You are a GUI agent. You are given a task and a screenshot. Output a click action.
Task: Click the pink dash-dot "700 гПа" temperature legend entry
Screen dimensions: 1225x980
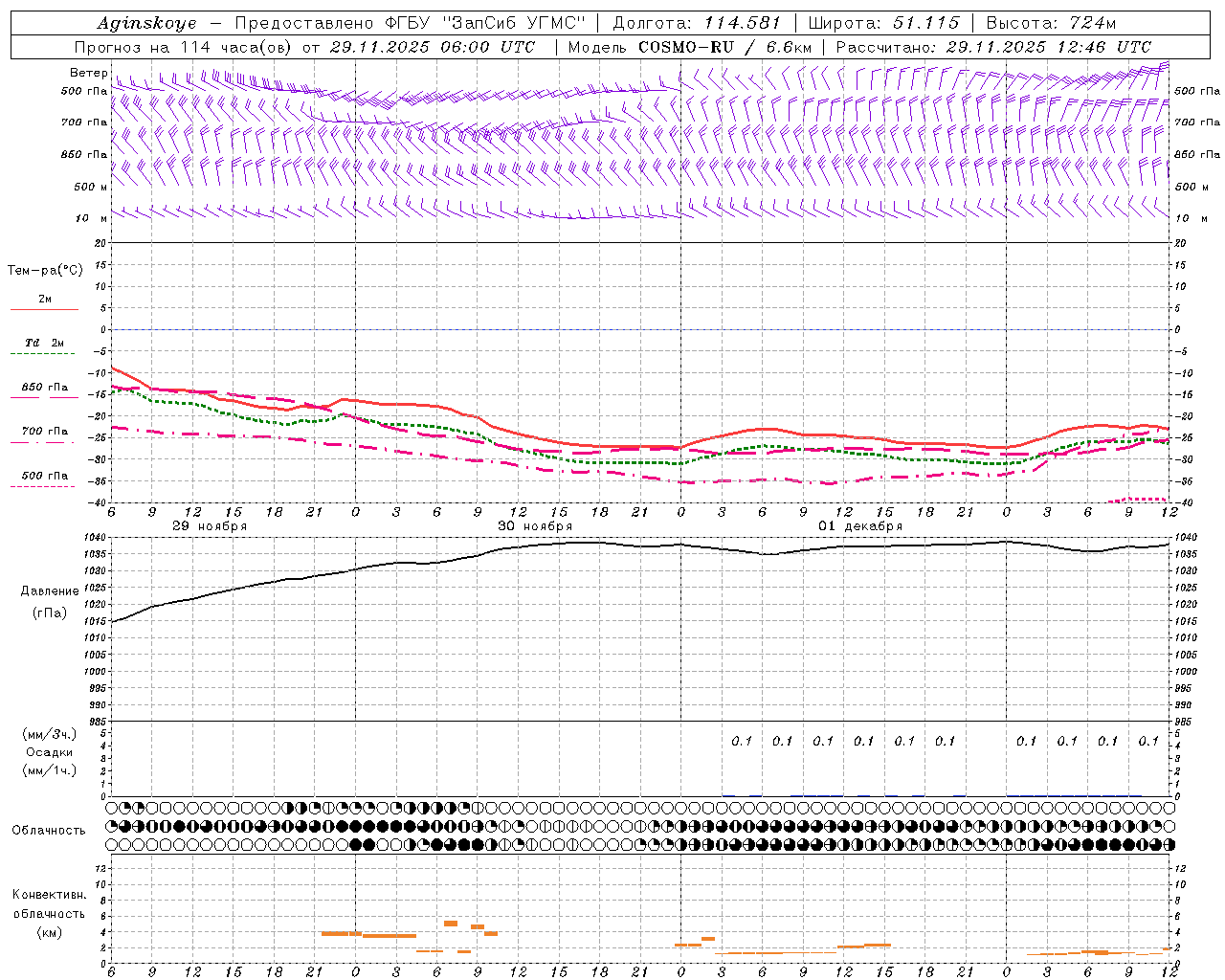point(43,436)
